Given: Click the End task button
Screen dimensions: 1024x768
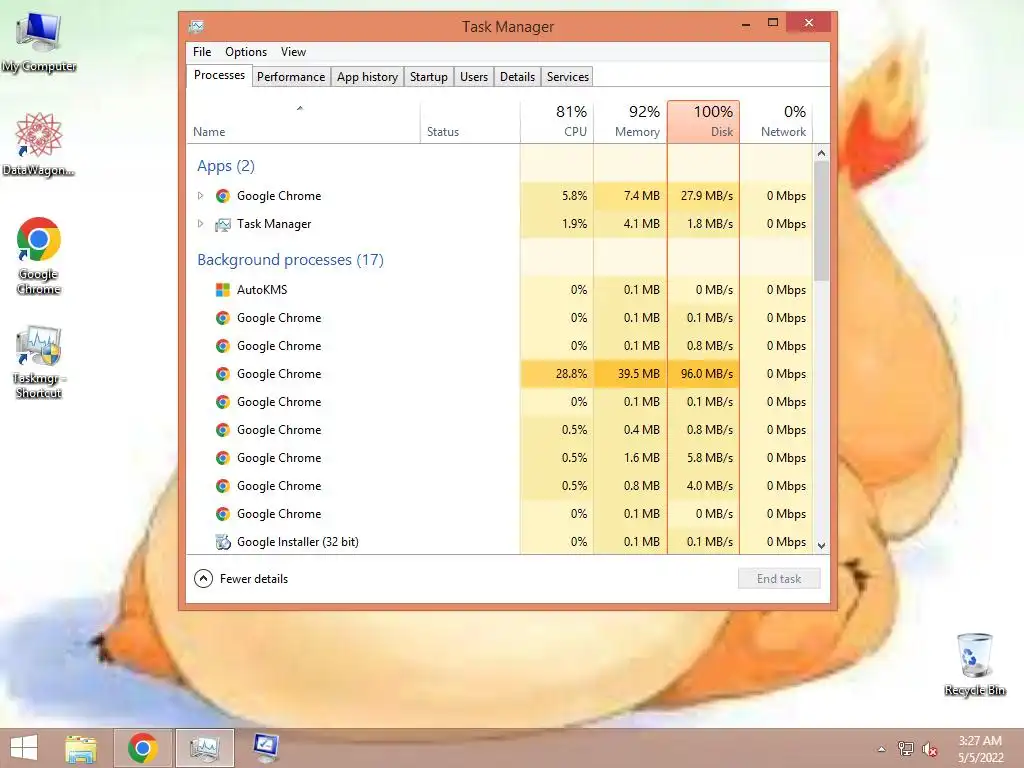Looking at the screenshot, I should (778, 579).
